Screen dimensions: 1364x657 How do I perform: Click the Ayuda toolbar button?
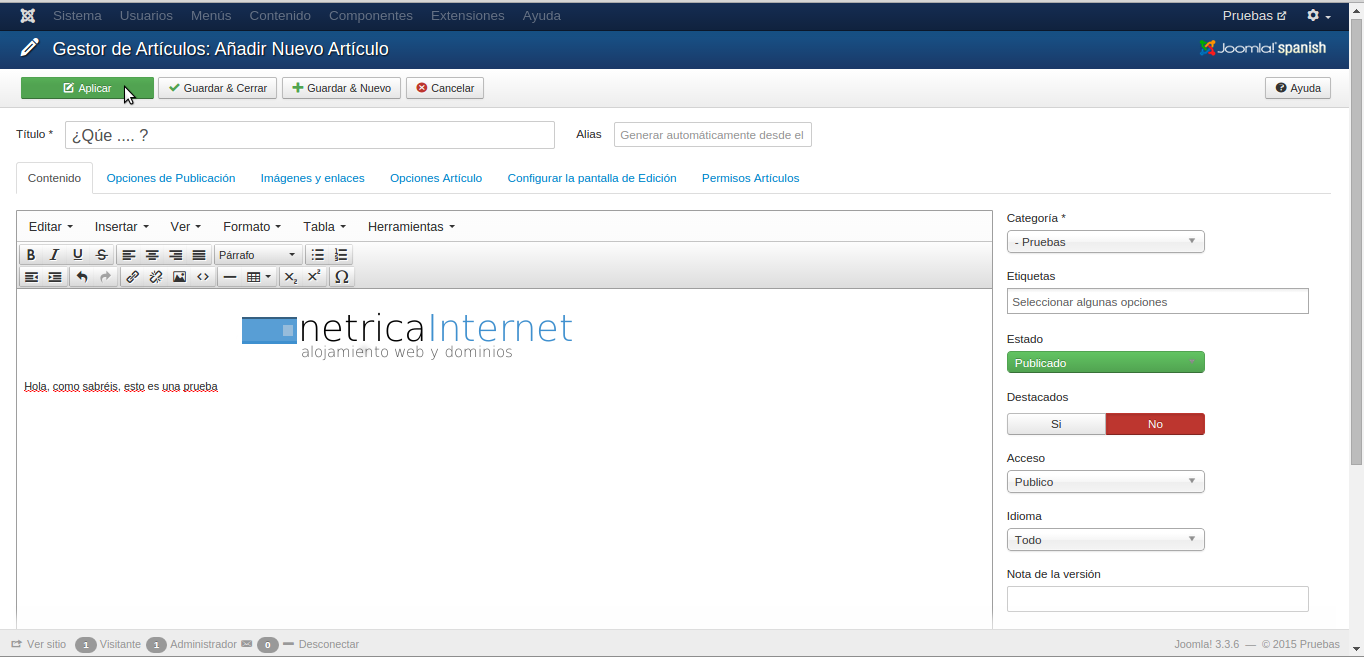(x=1298, y=88)
